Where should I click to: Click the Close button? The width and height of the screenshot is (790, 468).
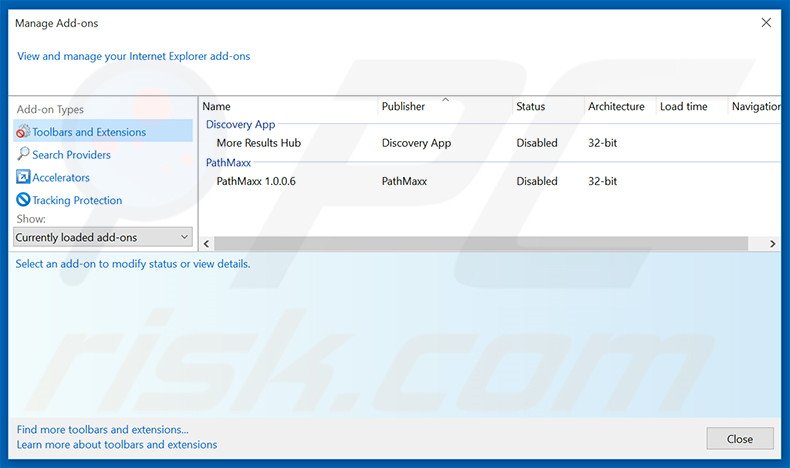click(740, 439)
